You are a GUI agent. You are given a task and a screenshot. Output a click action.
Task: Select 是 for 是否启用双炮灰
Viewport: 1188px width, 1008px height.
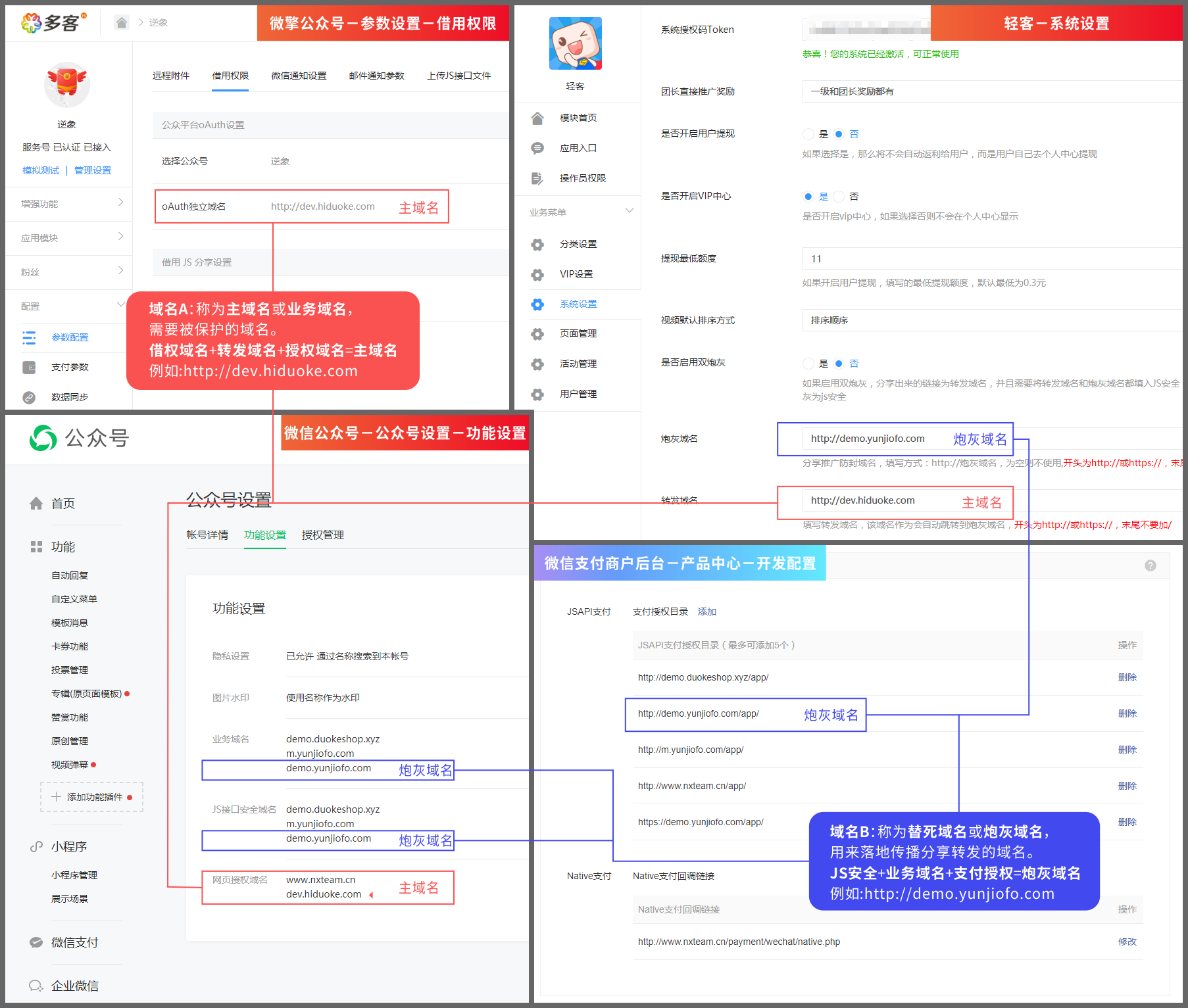808,364
